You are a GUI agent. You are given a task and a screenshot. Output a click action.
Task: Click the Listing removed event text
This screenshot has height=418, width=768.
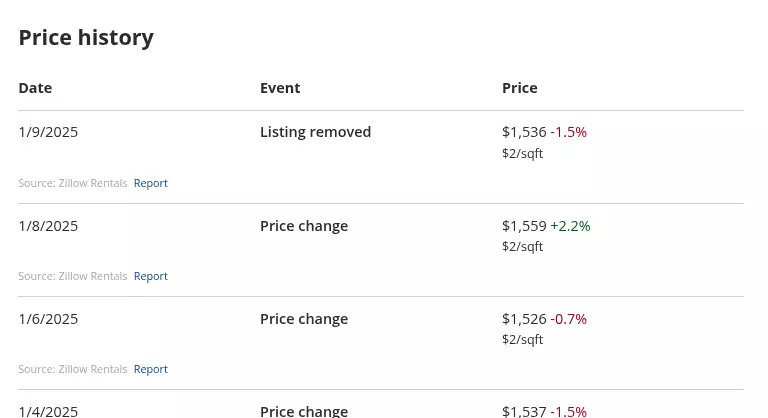coord(315,132)
